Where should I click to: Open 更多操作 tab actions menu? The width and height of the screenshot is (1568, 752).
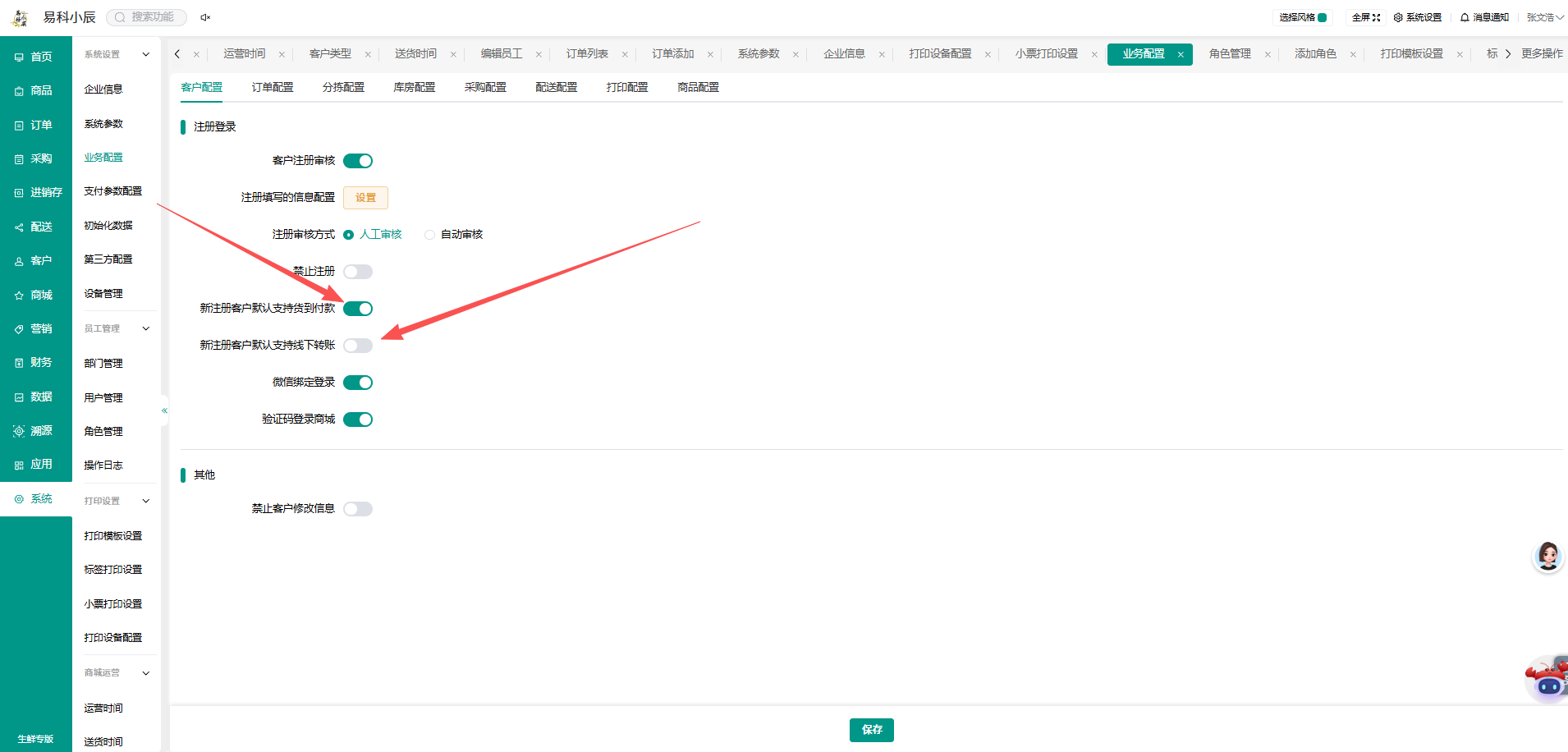(x=1542, y=54)
